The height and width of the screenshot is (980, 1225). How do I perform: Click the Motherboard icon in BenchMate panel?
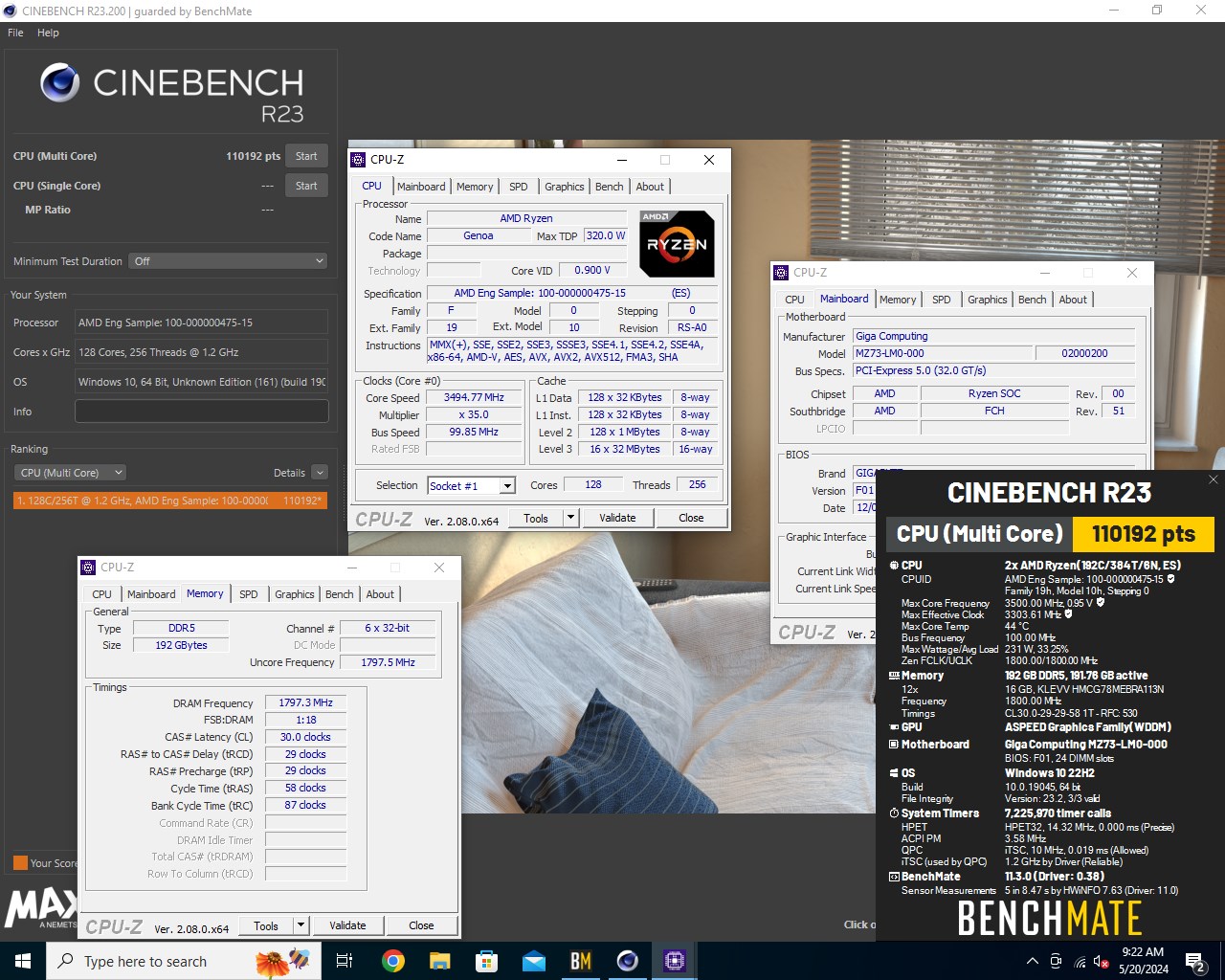[894, 745]
